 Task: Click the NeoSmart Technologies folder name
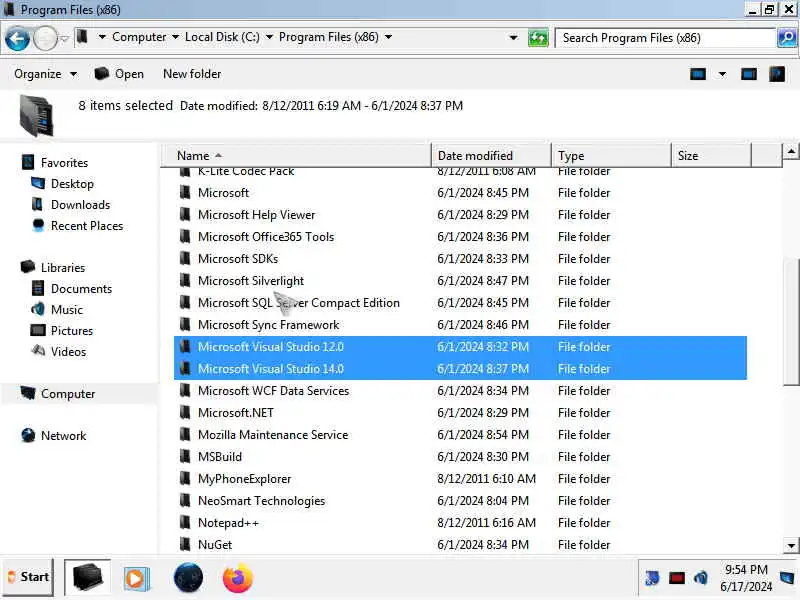tap(261, 501)
